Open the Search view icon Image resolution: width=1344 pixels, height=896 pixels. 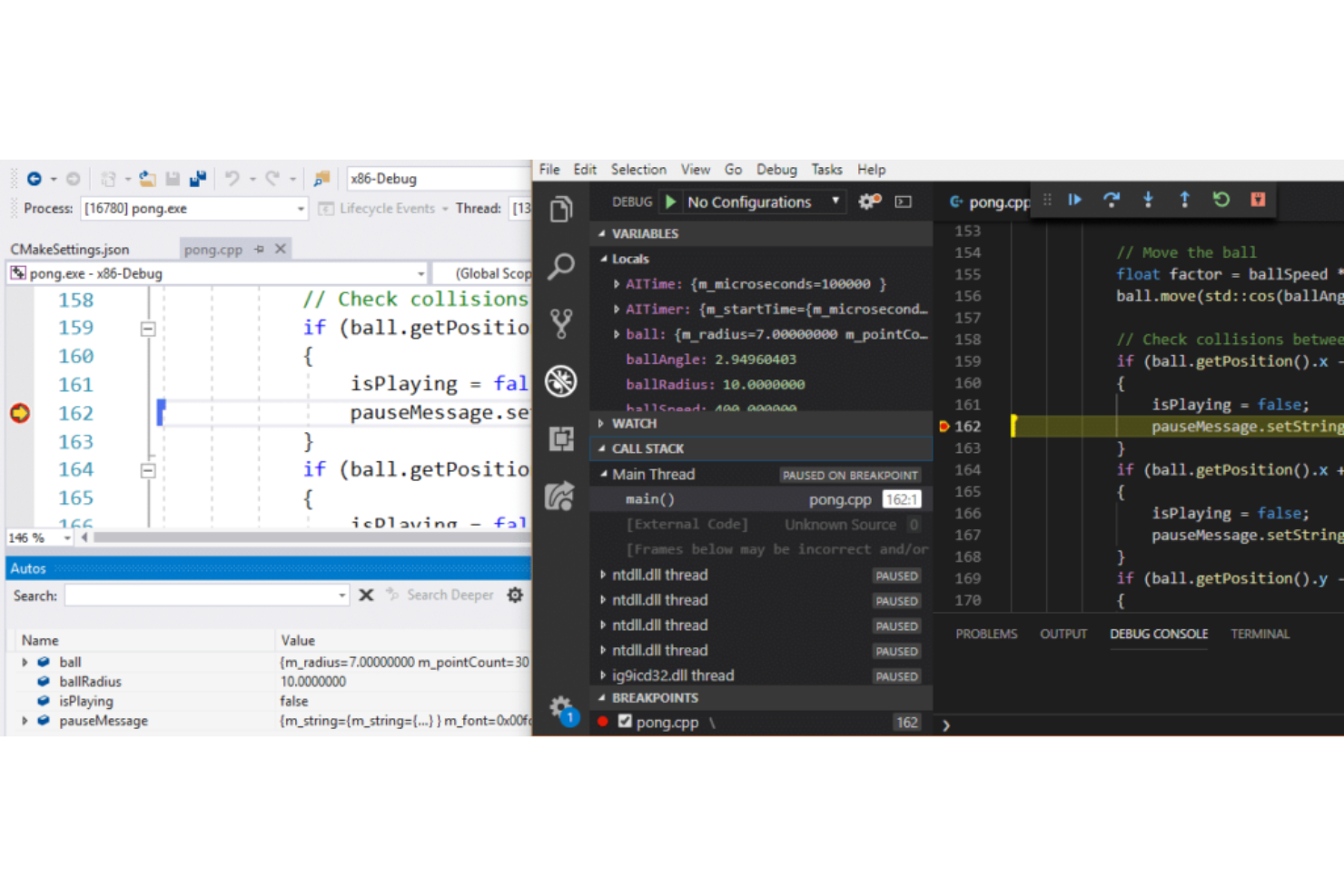(561, 267)
